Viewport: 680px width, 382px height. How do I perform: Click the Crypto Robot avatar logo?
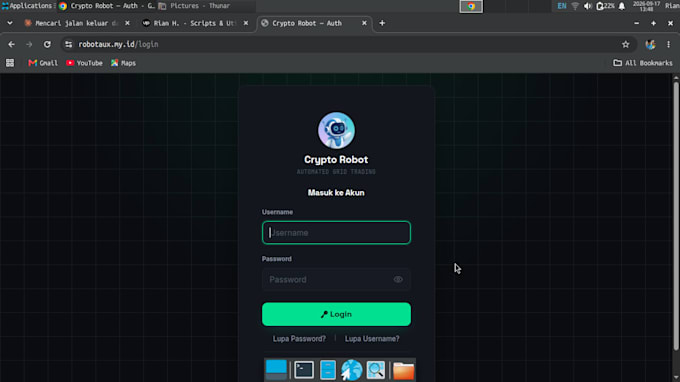[336, 131]
